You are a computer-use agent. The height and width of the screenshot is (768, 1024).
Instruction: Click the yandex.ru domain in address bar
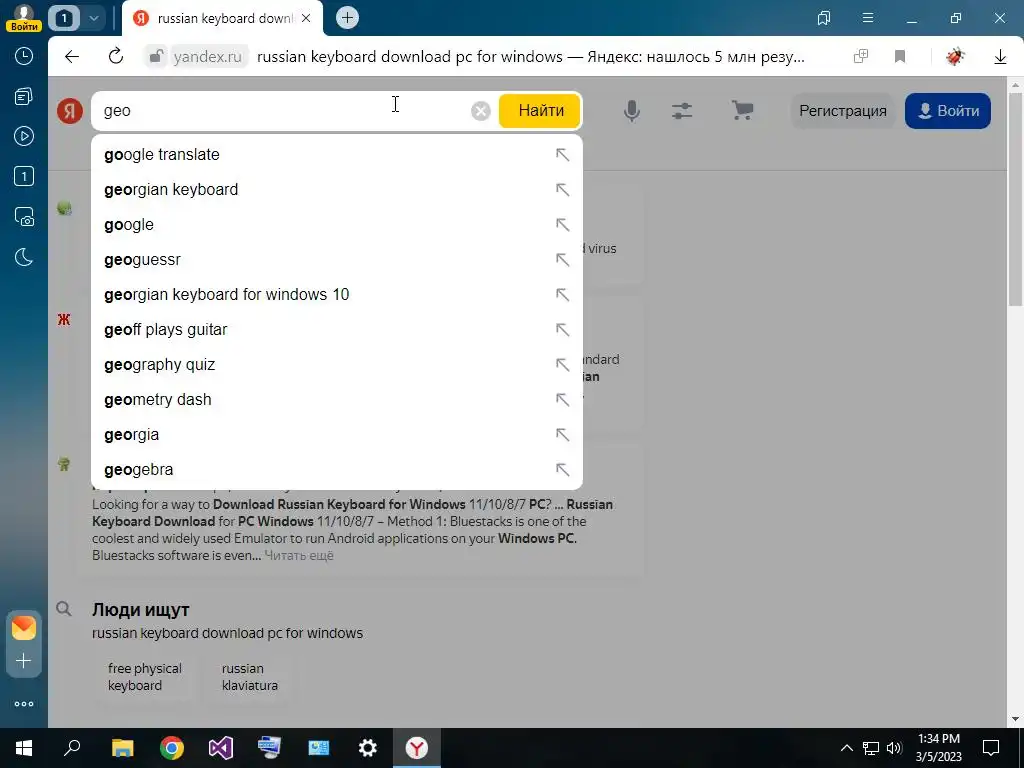tap(208, 57)
